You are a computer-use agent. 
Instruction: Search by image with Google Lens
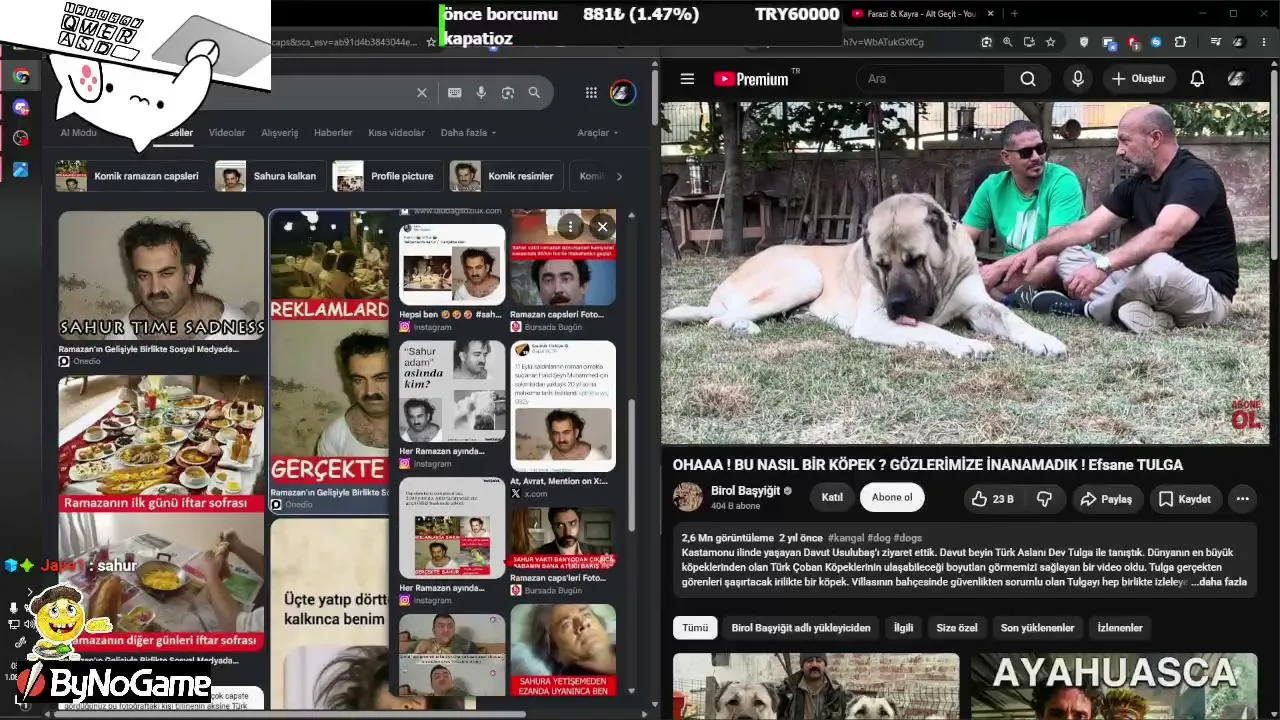point(508,93)
